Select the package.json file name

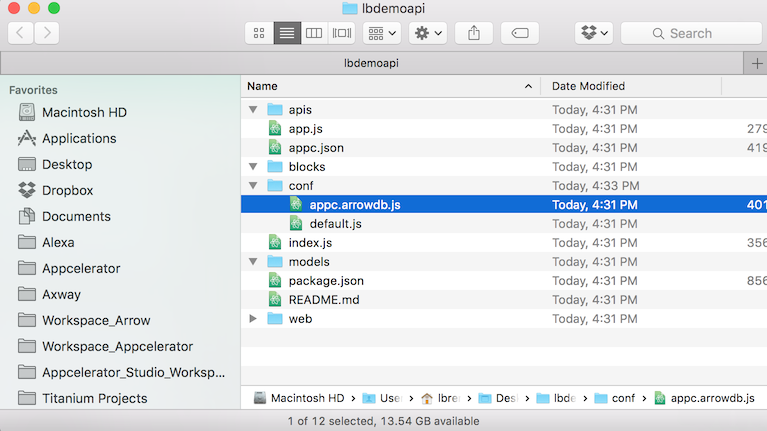pyautogui.click(x=326, y=281)
